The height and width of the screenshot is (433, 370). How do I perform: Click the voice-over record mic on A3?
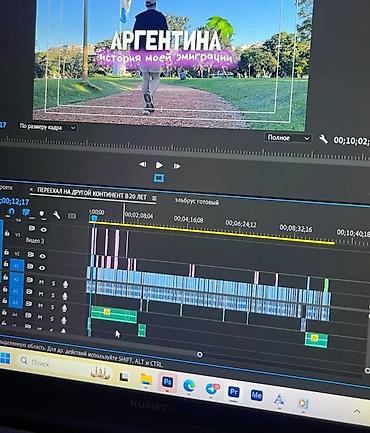[65, 308]
